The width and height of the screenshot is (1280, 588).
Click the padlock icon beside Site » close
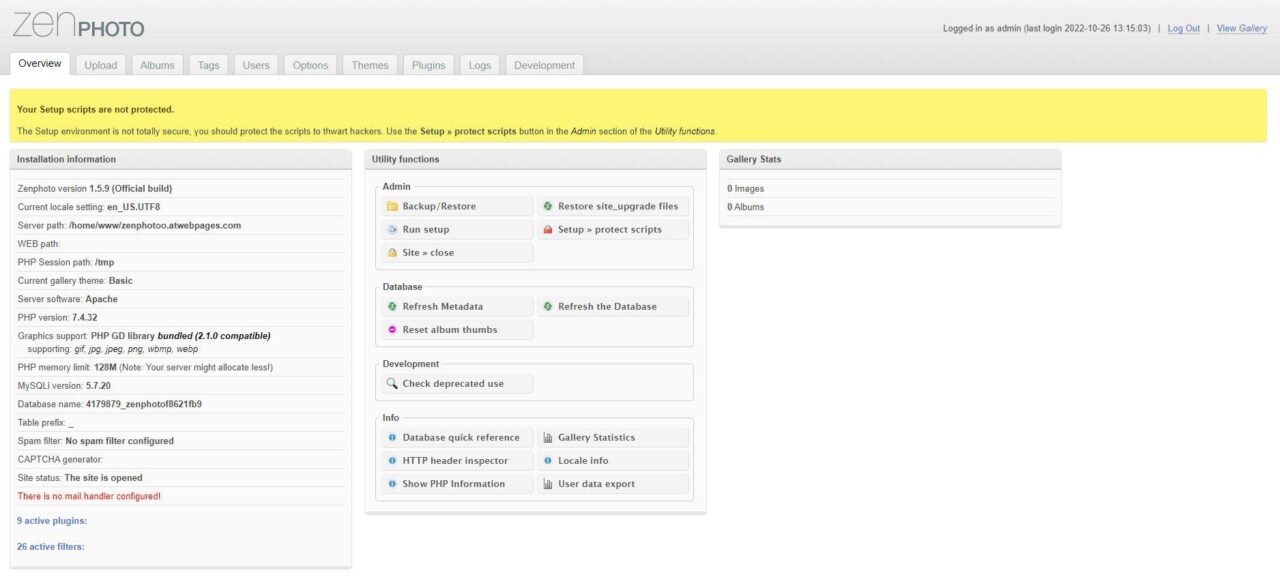392,252
